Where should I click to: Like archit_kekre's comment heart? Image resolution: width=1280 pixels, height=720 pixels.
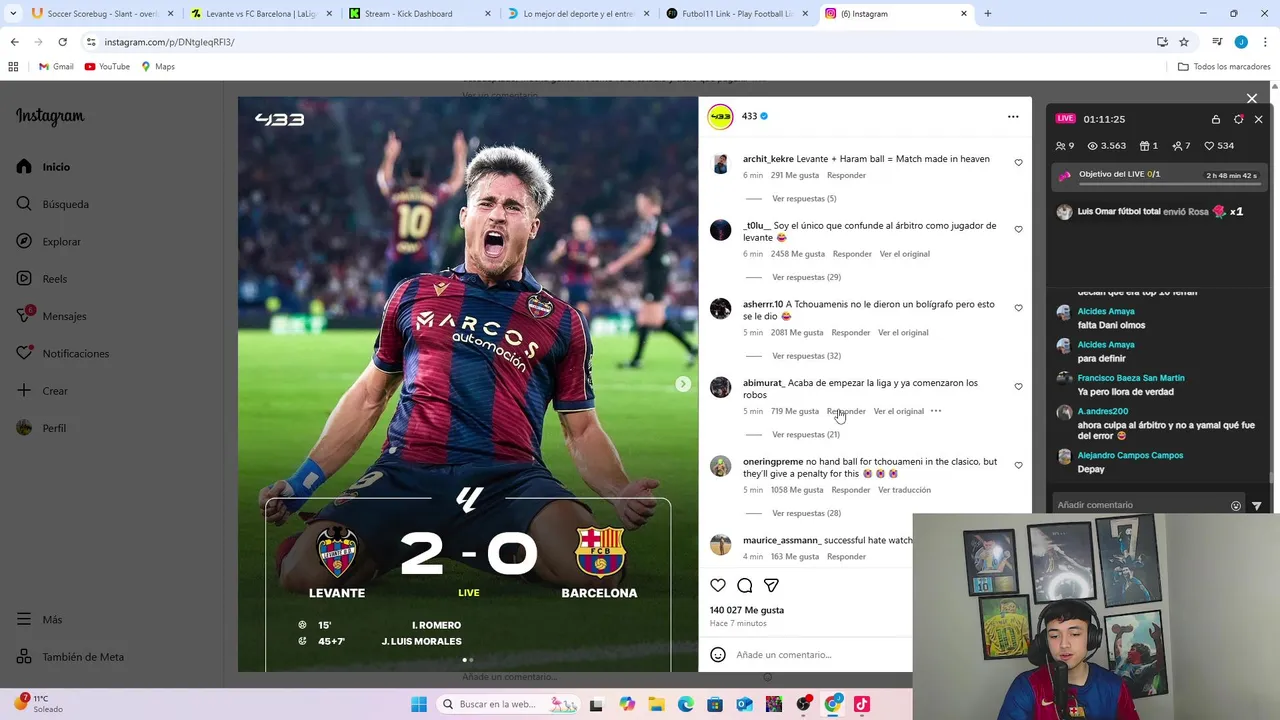[1018, 162]
